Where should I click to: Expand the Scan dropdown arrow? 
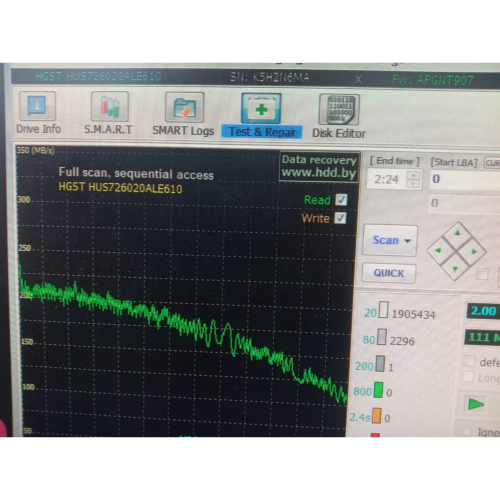click(407, 241)
